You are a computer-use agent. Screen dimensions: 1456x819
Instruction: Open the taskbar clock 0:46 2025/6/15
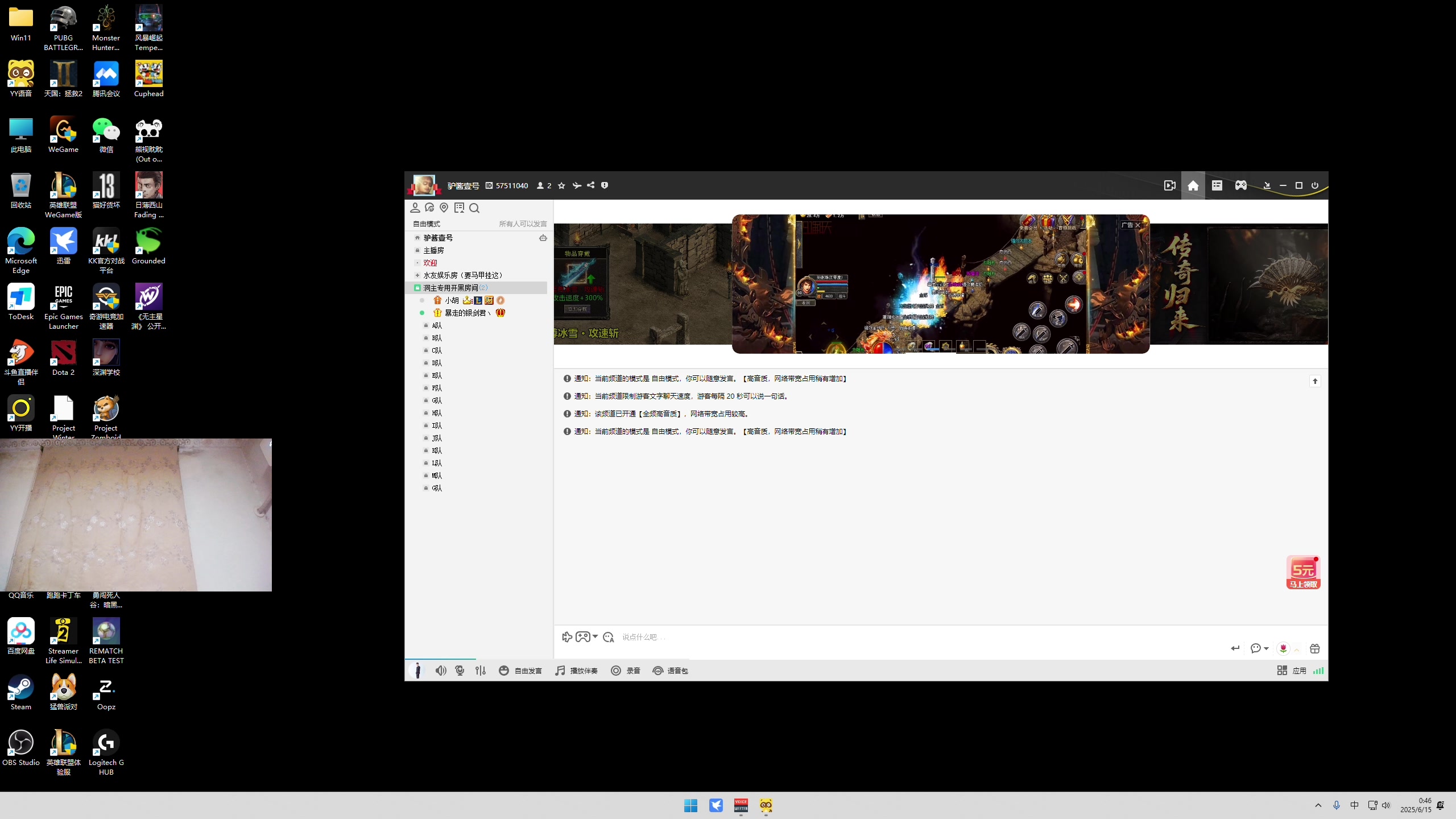coord(1416,805)
